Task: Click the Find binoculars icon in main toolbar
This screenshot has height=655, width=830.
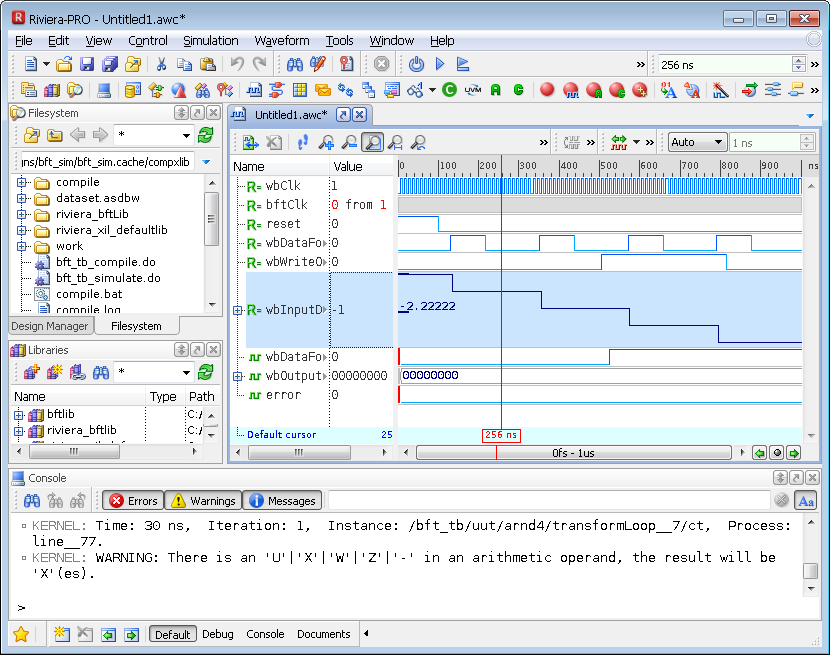Action: (x=295, y=65)
